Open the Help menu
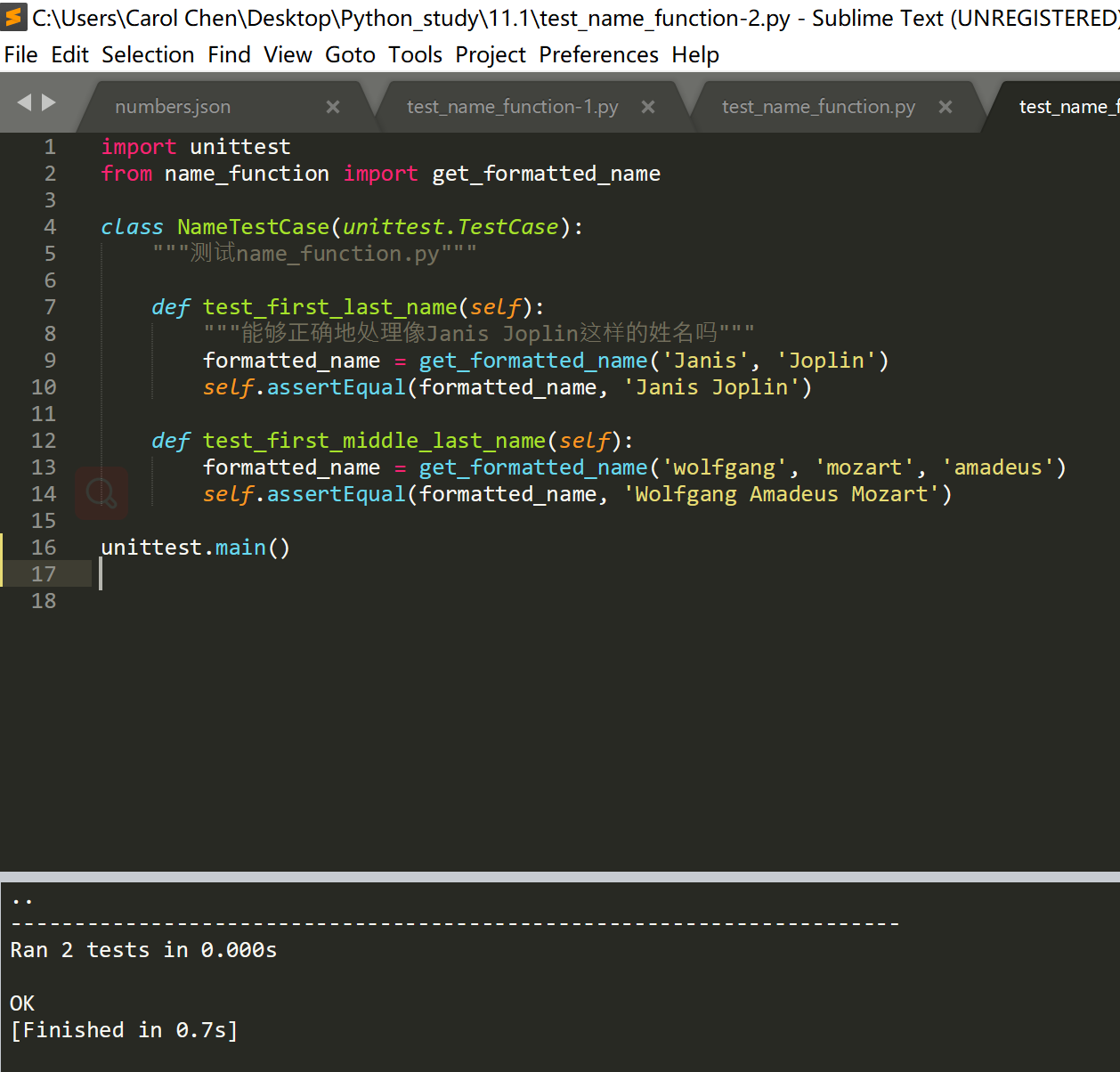This screenshot has height=1072, width=1120. (x=695, y=55)
